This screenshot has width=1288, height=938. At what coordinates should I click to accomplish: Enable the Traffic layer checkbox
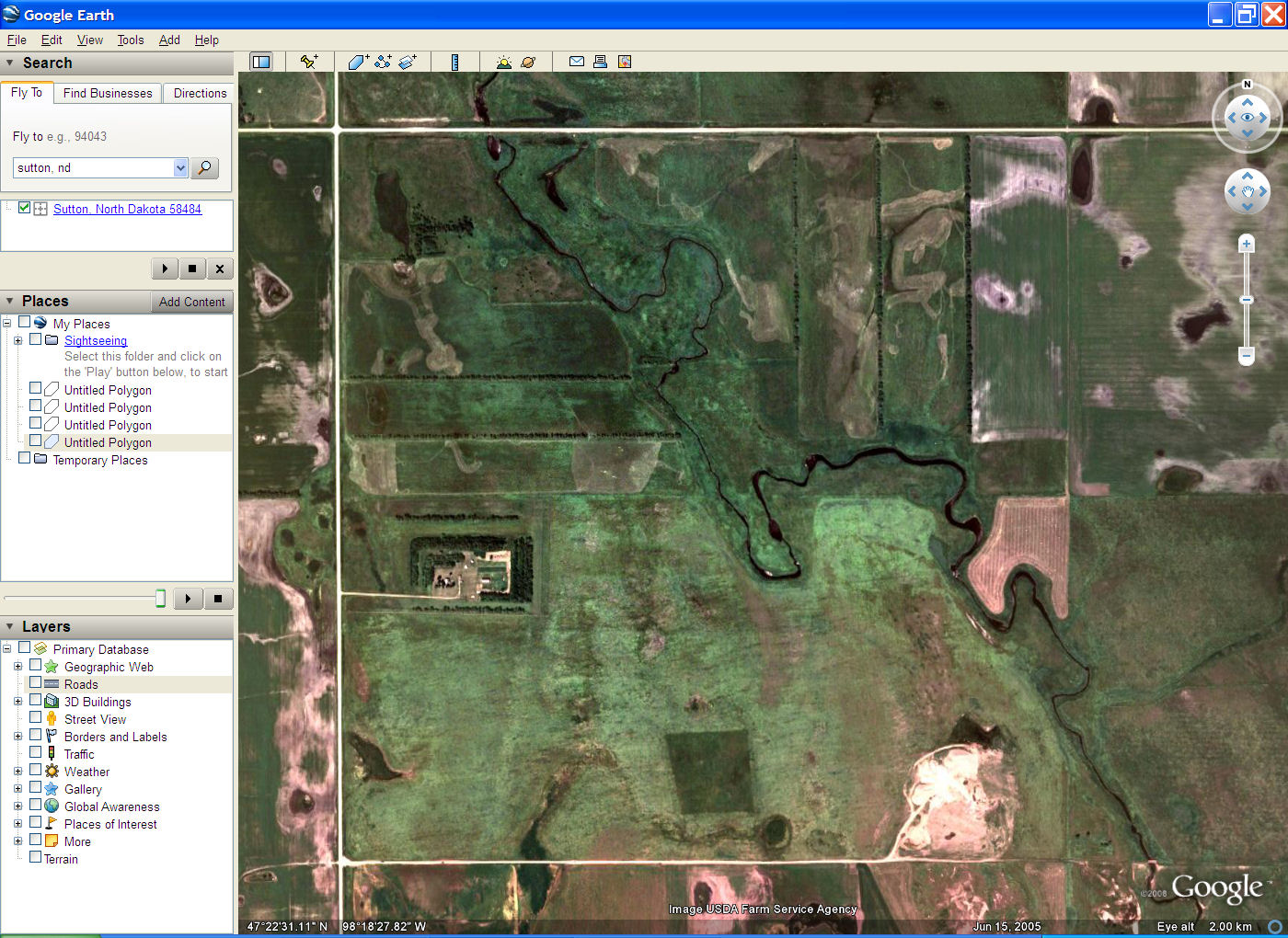(x=35, y=752)
